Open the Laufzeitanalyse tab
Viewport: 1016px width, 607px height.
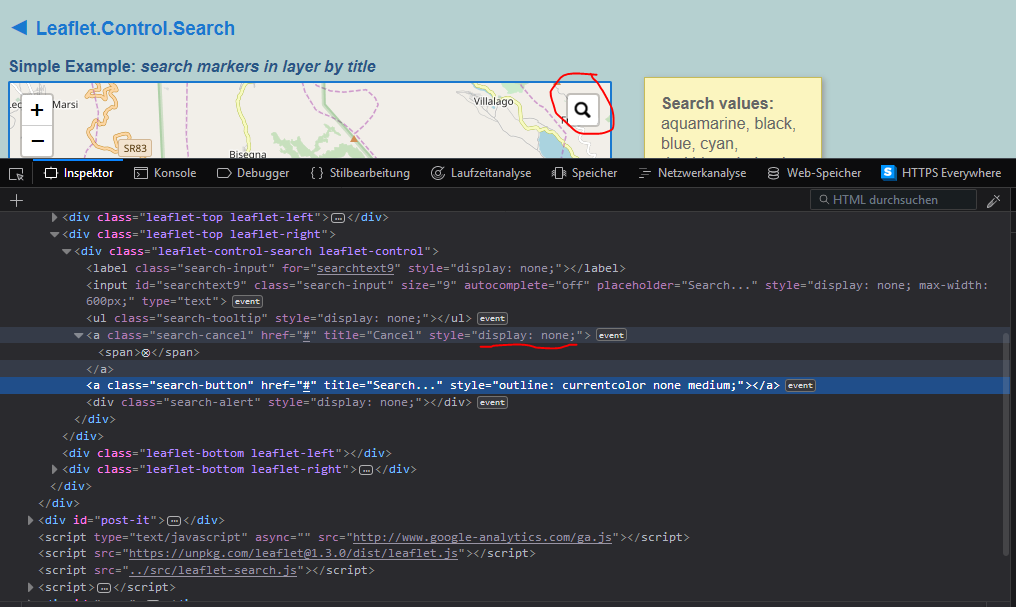[481, 173]
